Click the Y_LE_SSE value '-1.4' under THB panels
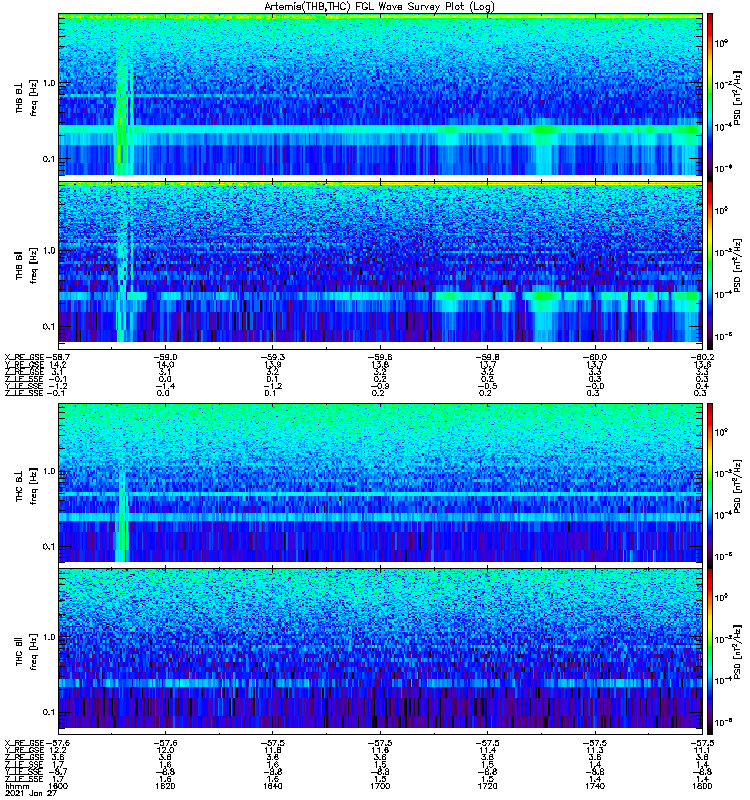The width and height of the screenshot is (750, 800). (165, 386)
